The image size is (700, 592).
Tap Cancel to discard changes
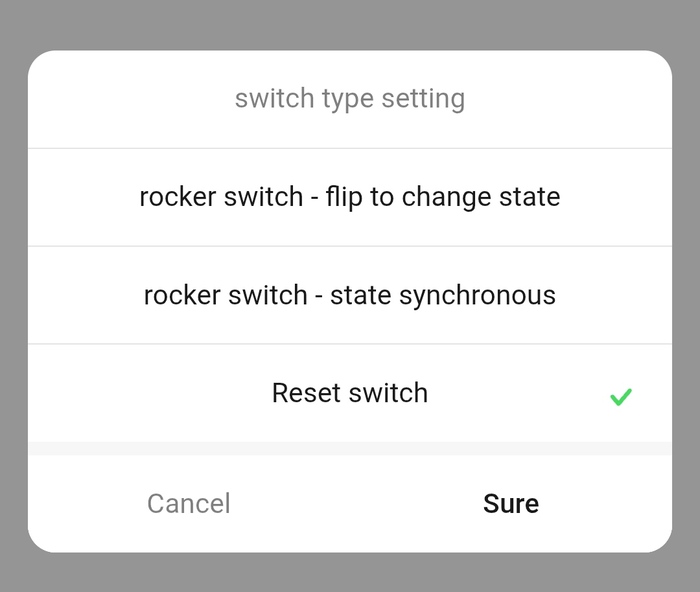tap(188, 503)
